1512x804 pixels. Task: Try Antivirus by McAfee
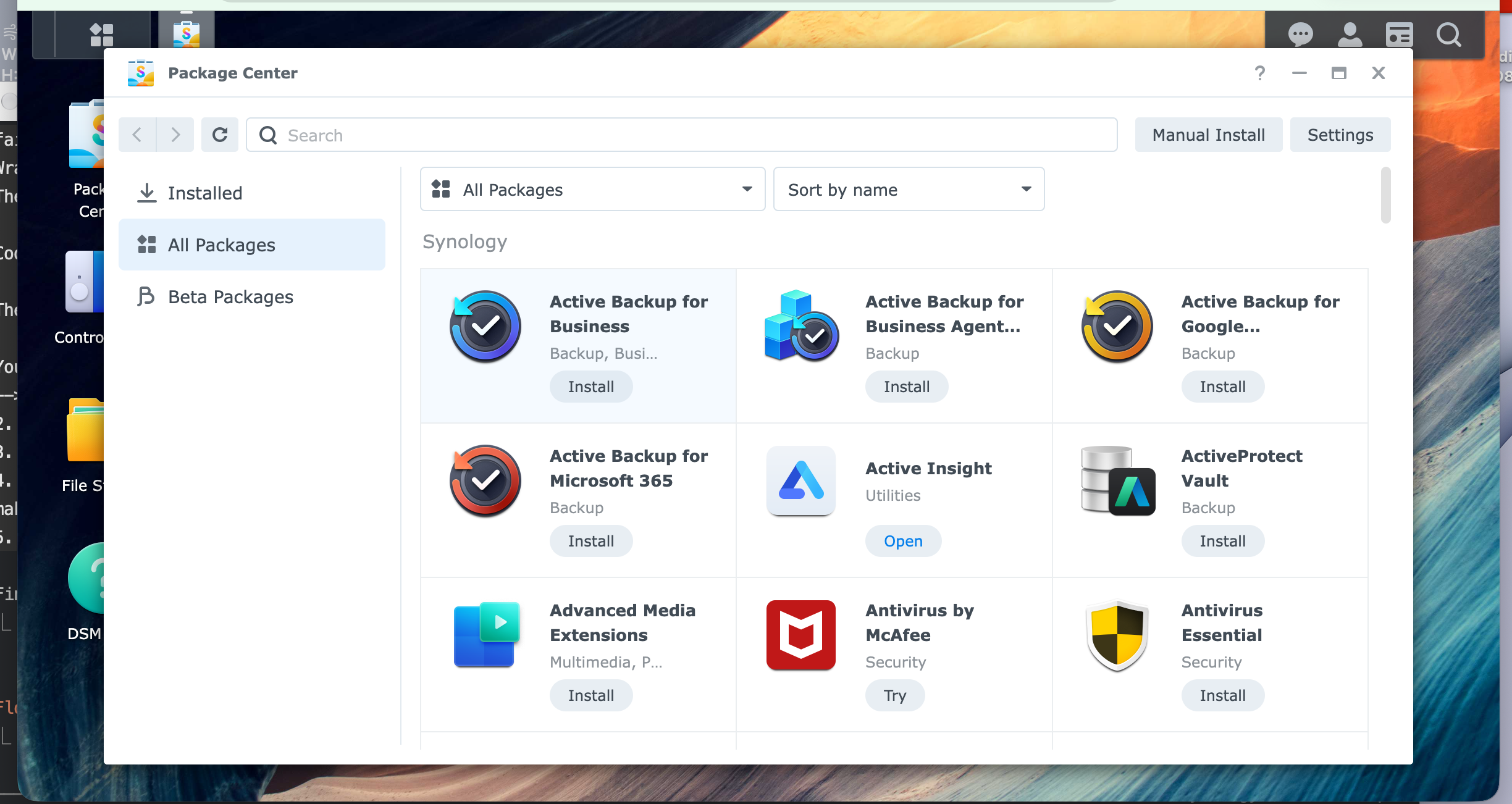895,695
